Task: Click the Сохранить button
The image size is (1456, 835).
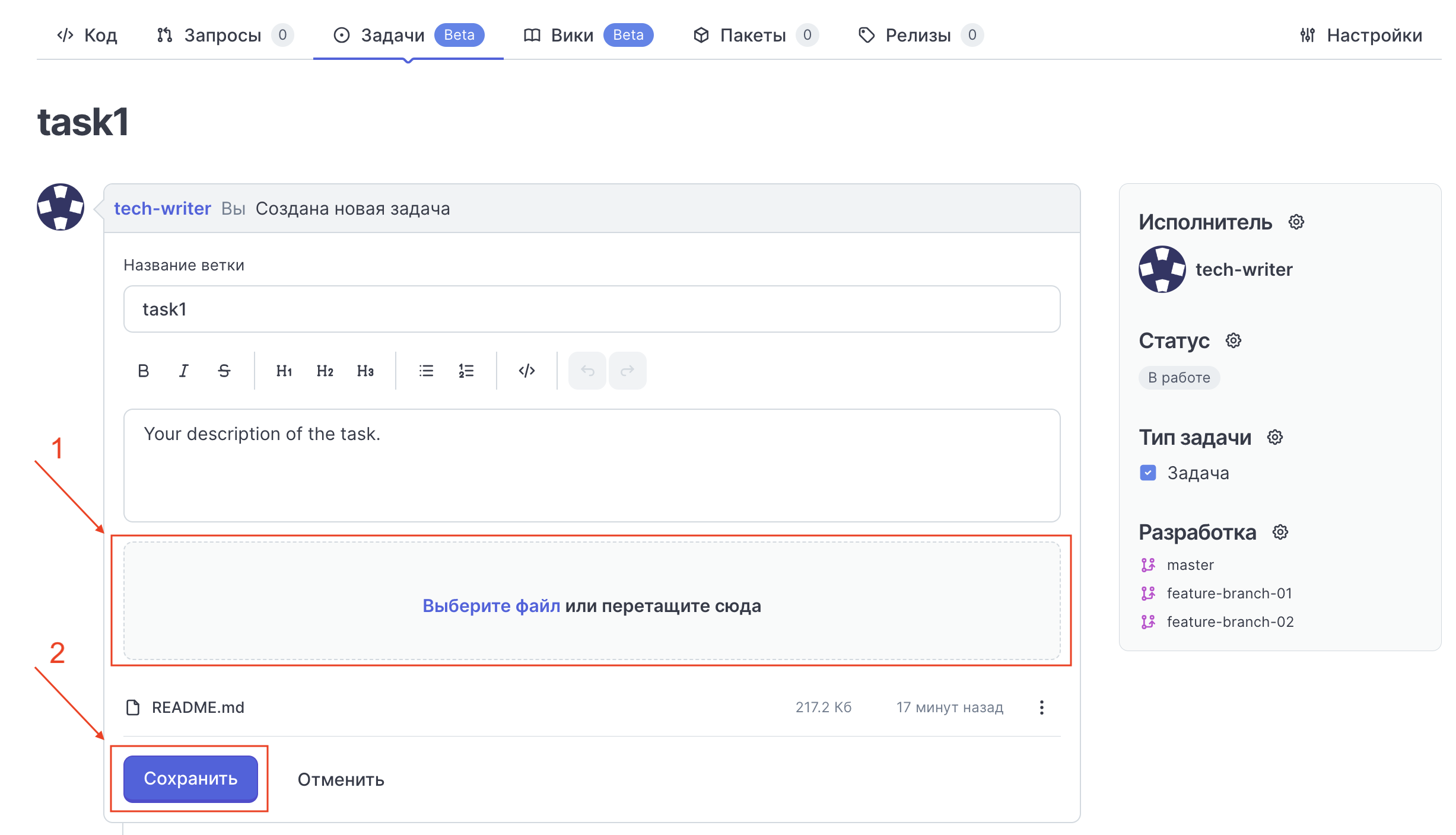Action: coord(190,778)
